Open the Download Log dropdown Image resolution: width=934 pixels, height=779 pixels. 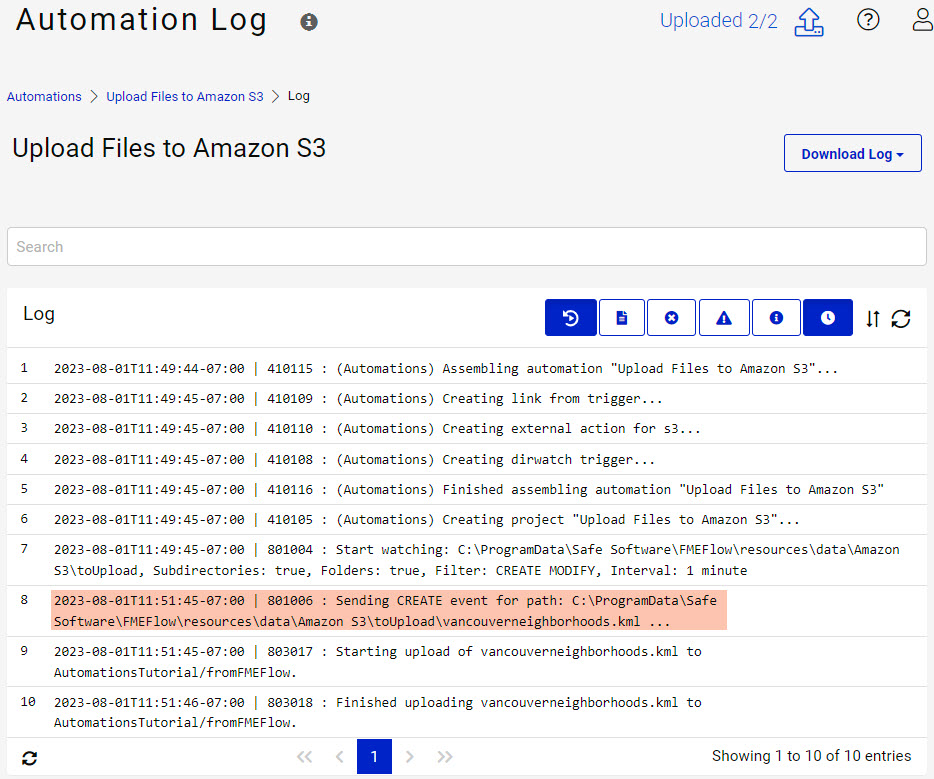(852, 153)
